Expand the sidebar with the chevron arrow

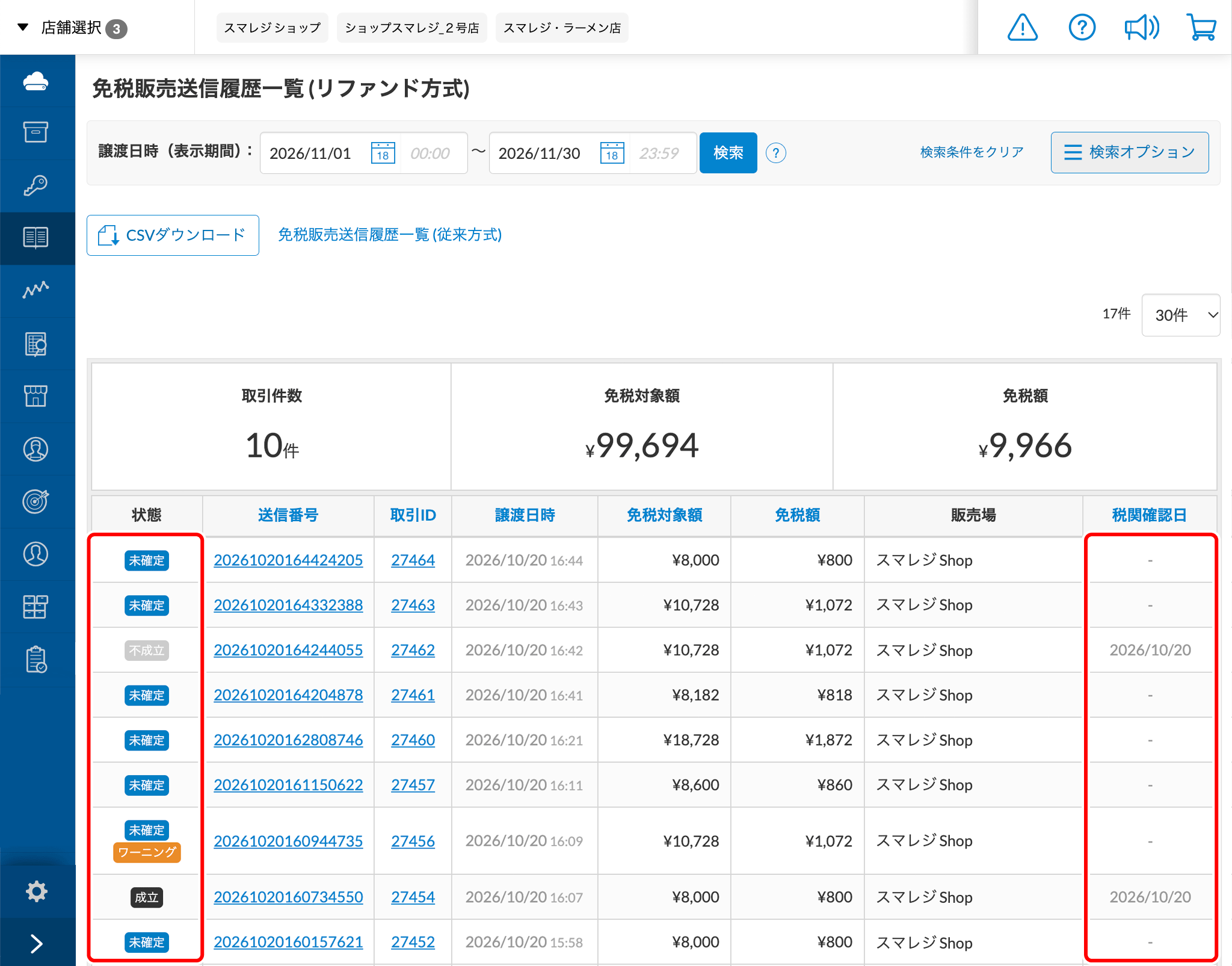(x=37, y=943)
